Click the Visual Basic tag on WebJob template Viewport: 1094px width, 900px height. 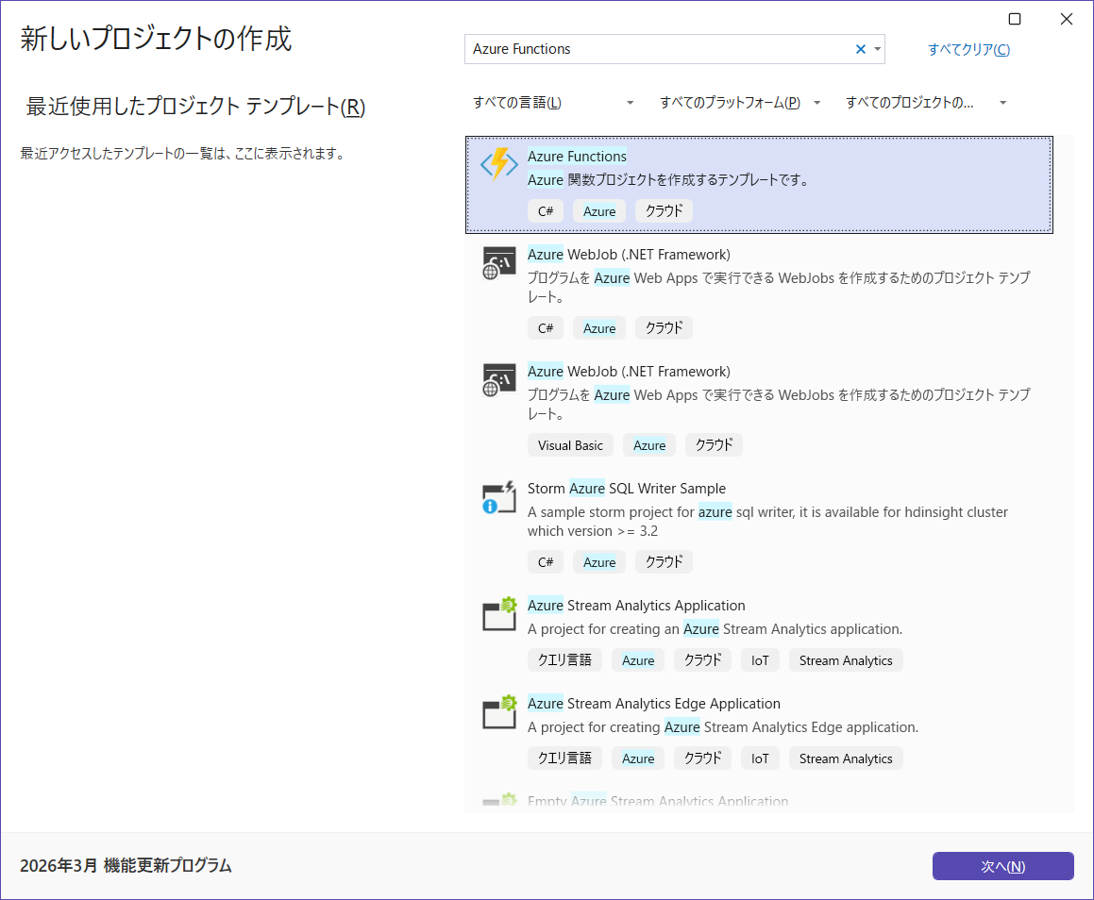pos(570,445)
